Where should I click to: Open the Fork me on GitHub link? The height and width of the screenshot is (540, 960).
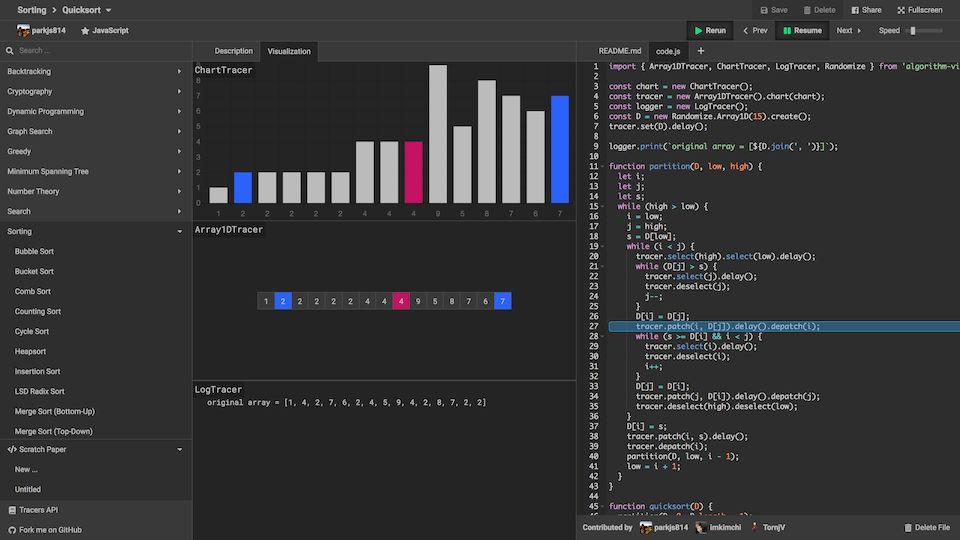pyautogui.click(x=50, y=530)
